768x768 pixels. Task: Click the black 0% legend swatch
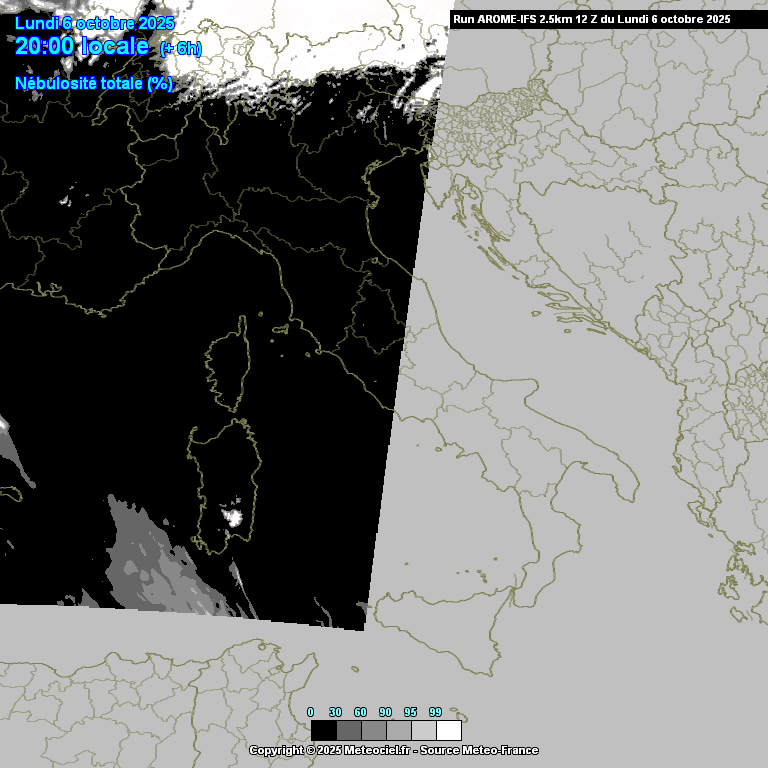[x=323, y=730]
